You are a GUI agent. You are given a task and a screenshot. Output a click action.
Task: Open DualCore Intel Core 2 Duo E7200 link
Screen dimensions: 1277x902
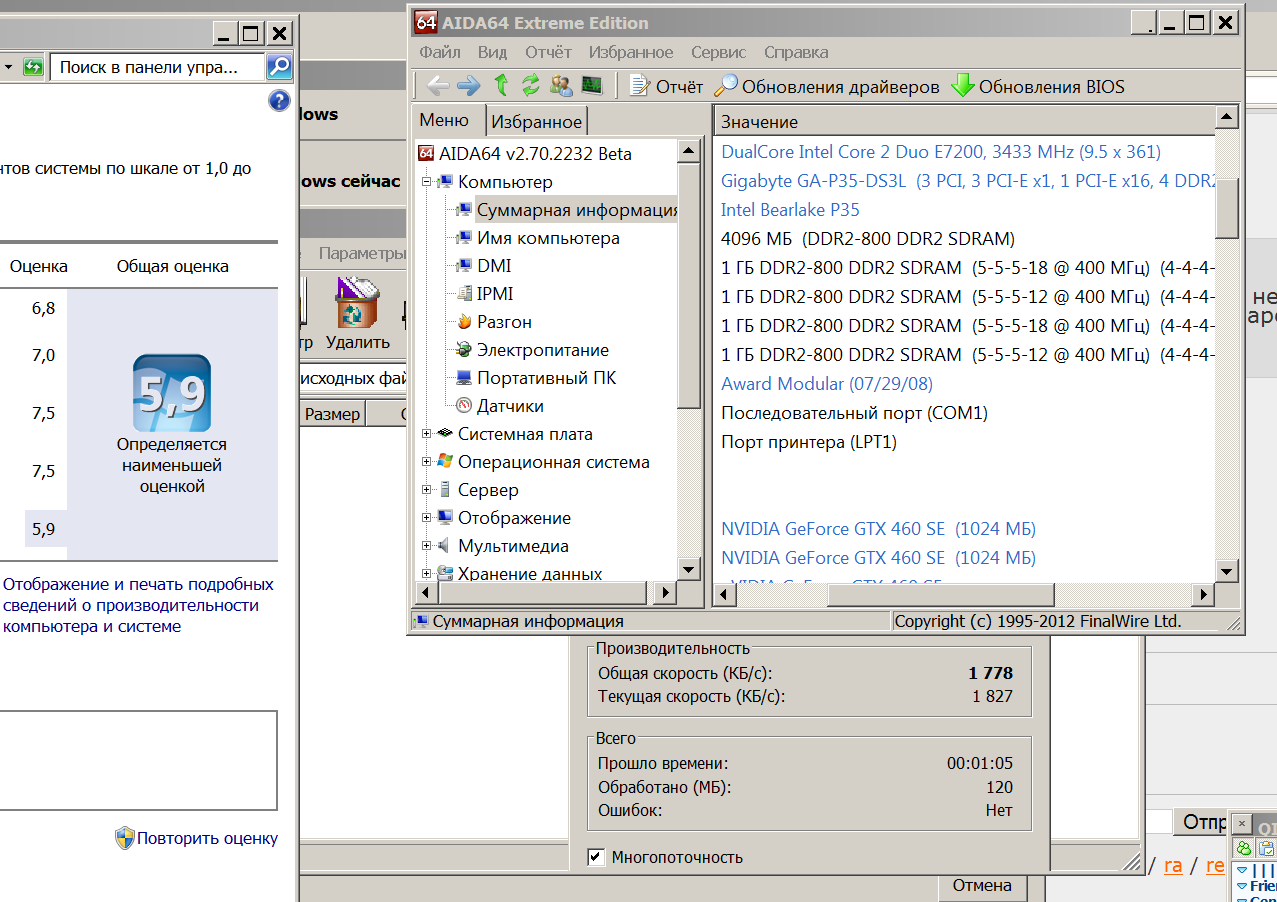click(x=941, y=152)
